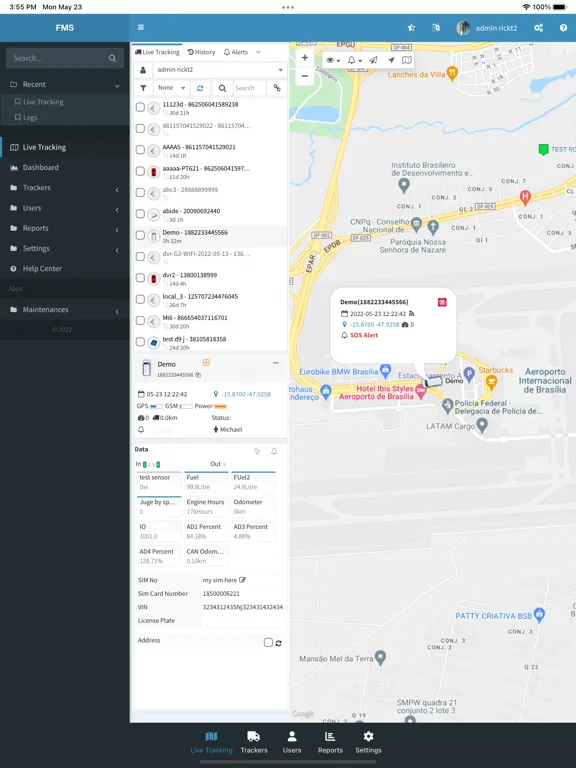Viewport: 576px width, 768px height.
Task: Click the filter funnel icon
Action: pos(143,88)
